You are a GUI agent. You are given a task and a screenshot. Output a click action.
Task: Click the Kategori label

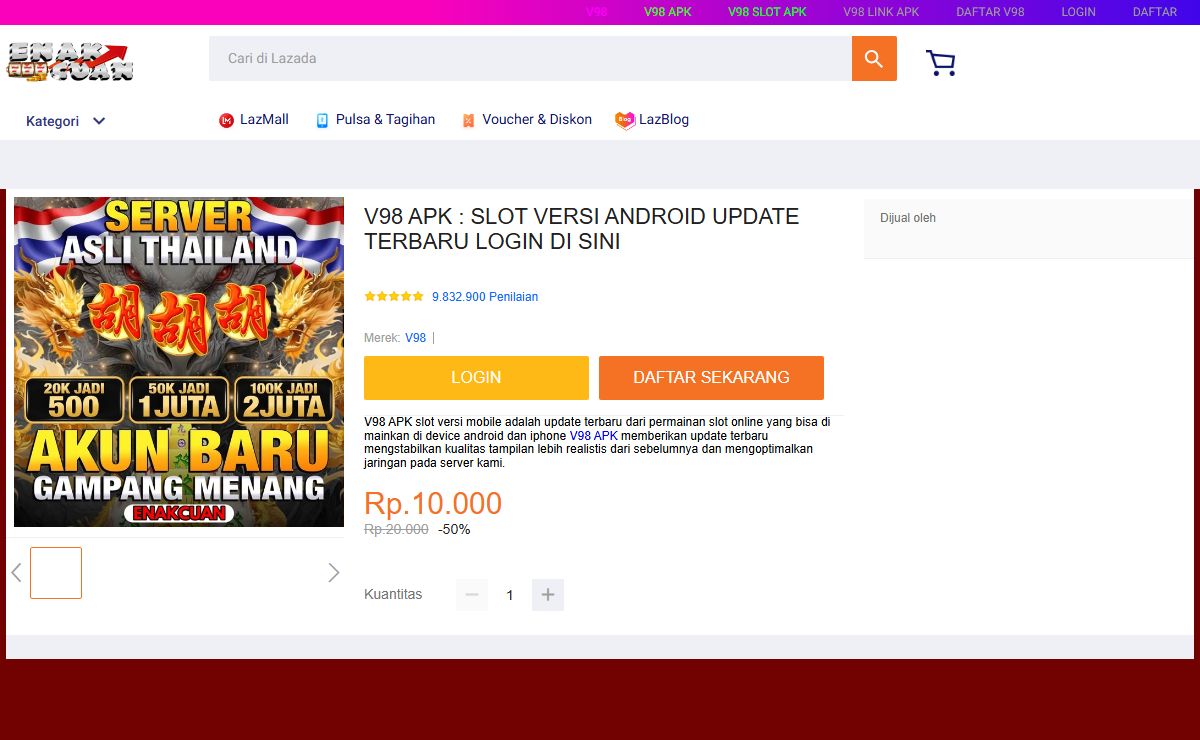[52, 121]
